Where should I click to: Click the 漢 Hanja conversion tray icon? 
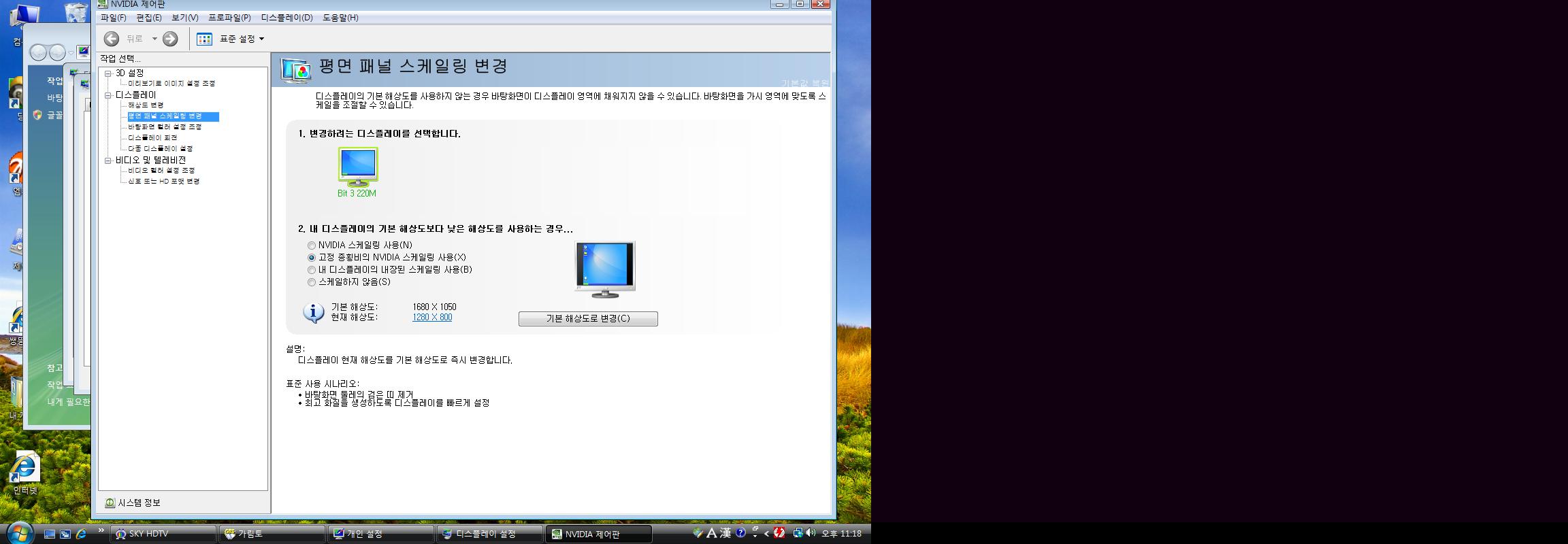[725, 533]
